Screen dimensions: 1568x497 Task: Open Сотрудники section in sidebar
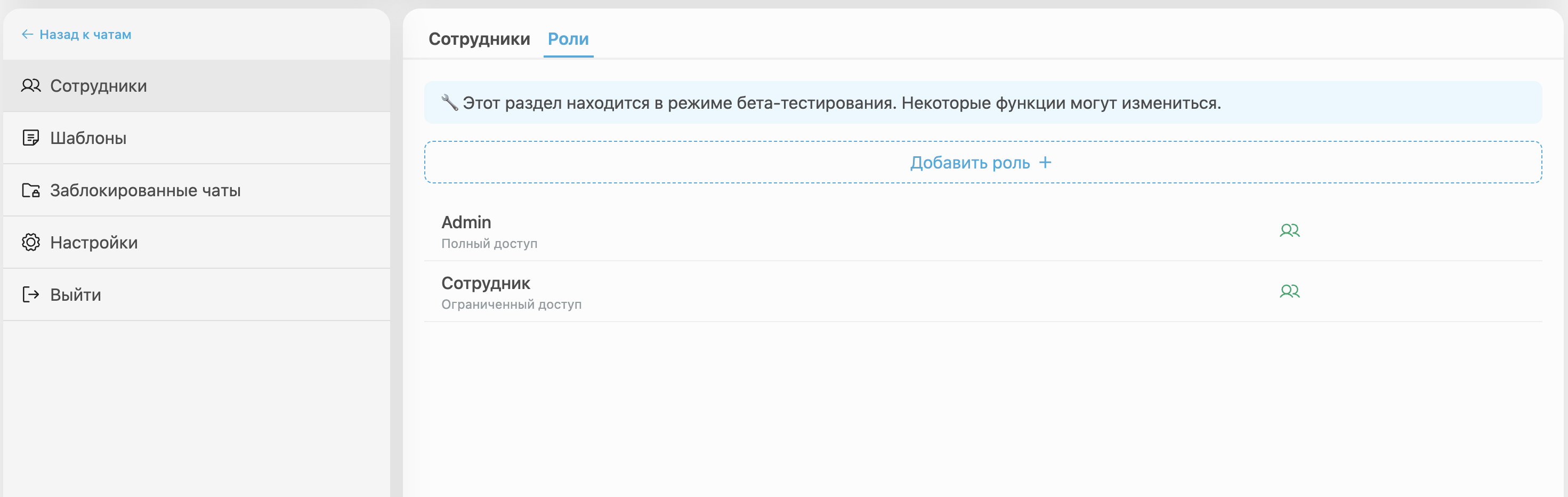197,86
